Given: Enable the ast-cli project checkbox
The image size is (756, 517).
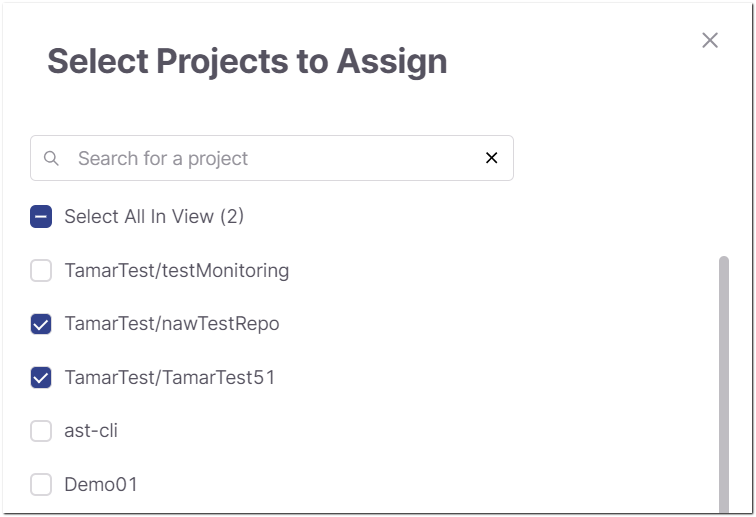Looking at the screenshot, I should pos(41,431).
